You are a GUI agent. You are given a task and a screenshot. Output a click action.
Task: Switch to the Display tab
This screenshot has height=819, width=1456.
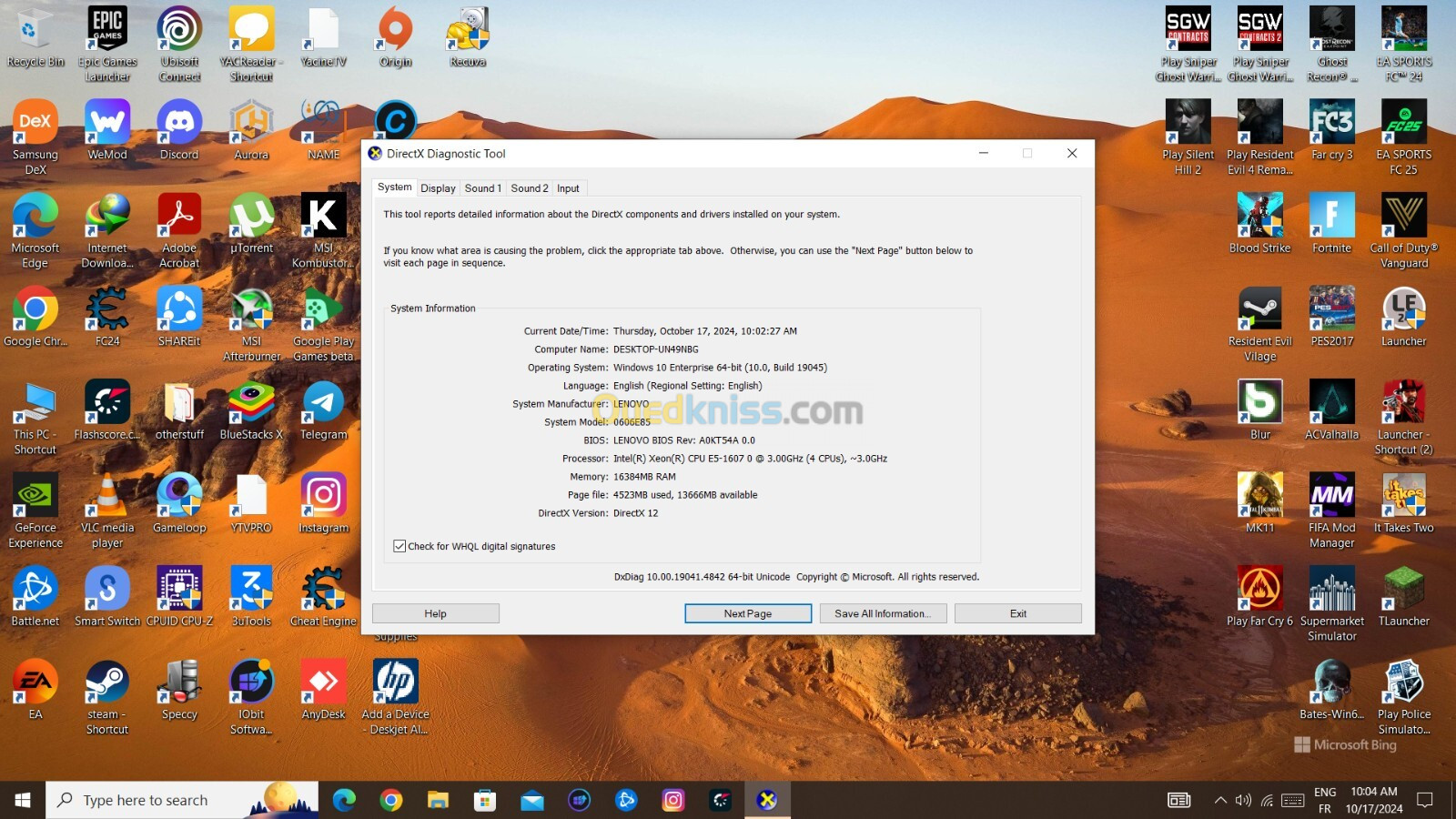(438, 188)
